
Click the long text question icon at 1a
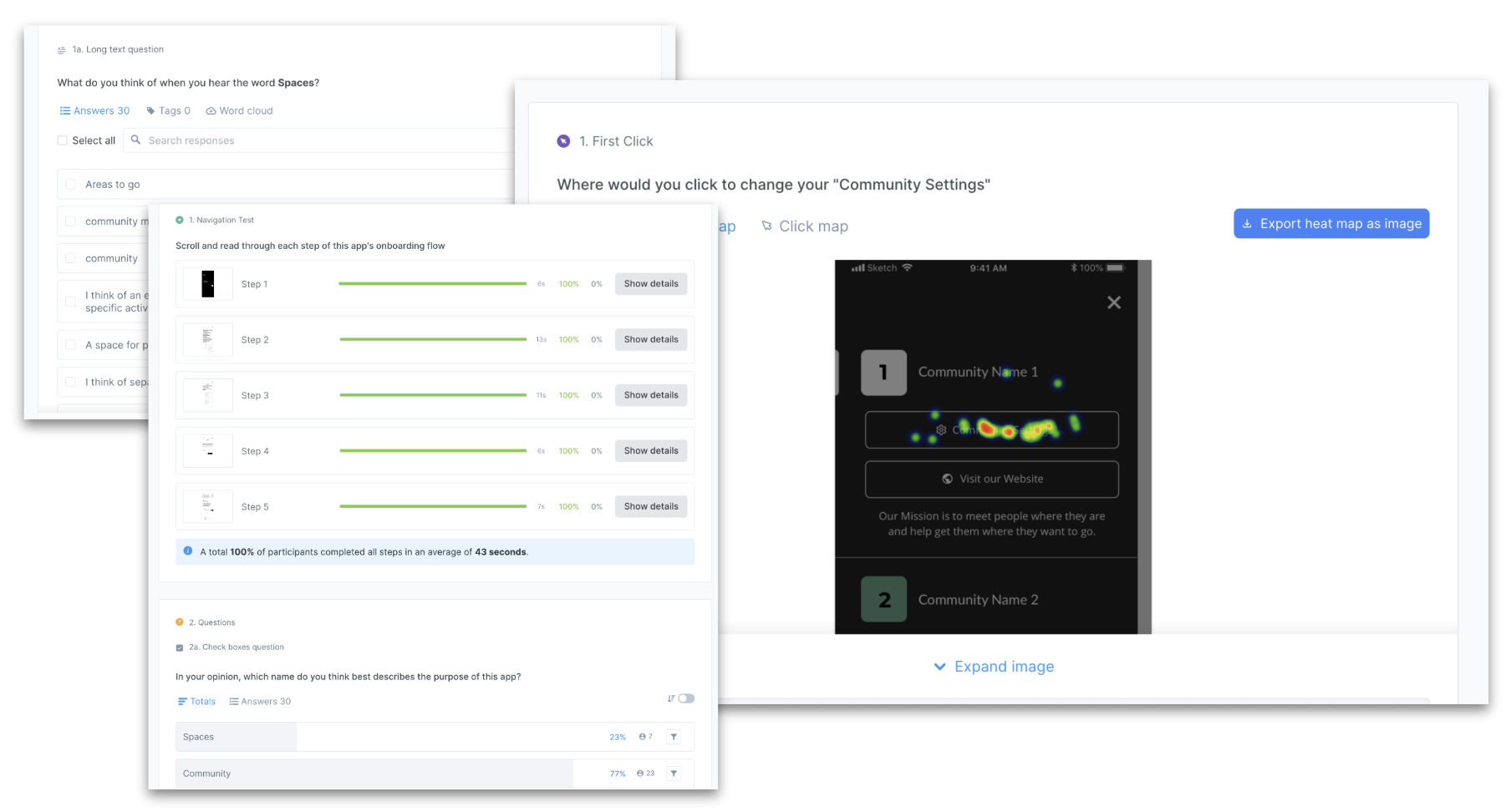(61, 51)
